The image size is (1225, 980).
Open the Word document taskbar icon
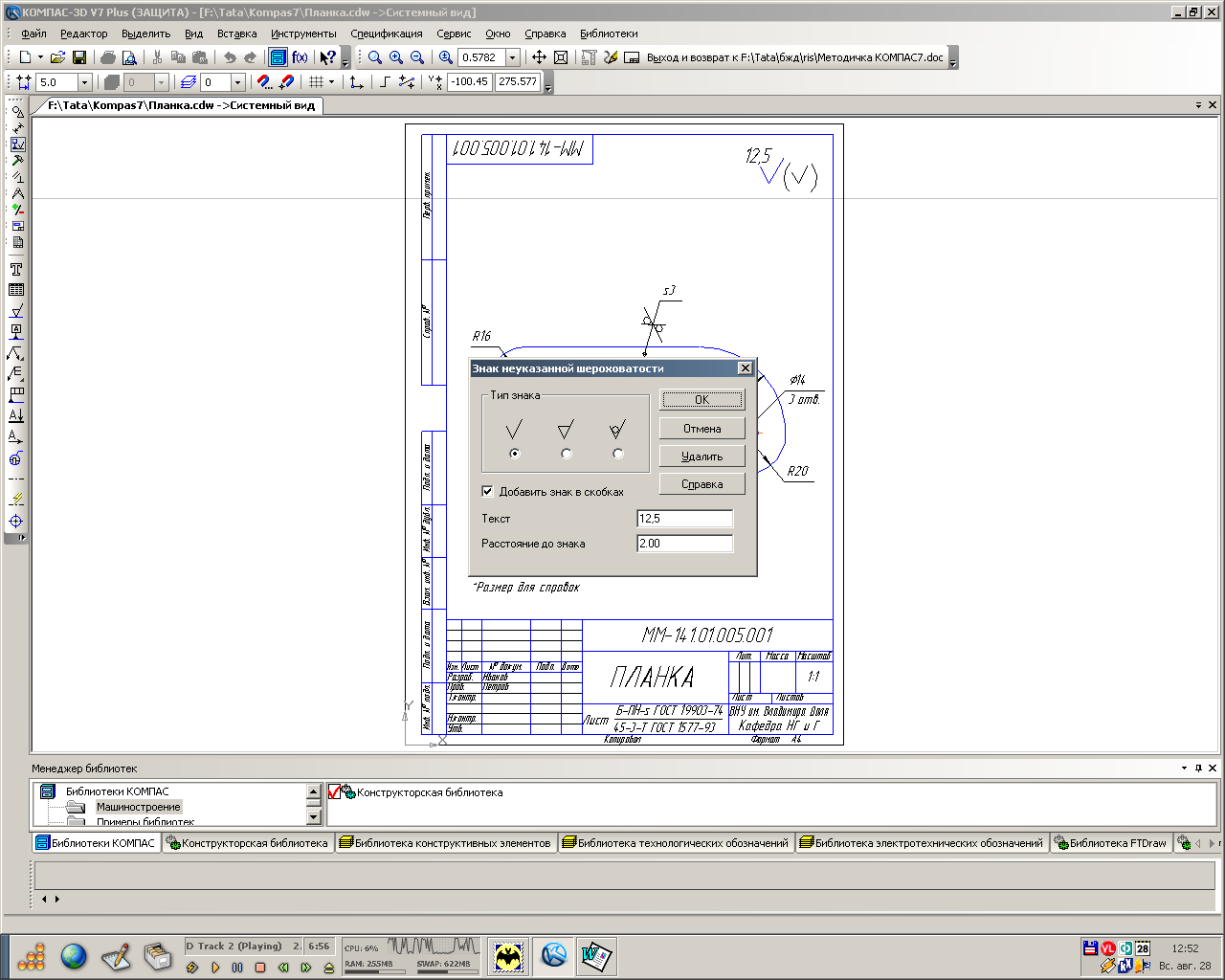pyautogui.click(x=596, y=955)
